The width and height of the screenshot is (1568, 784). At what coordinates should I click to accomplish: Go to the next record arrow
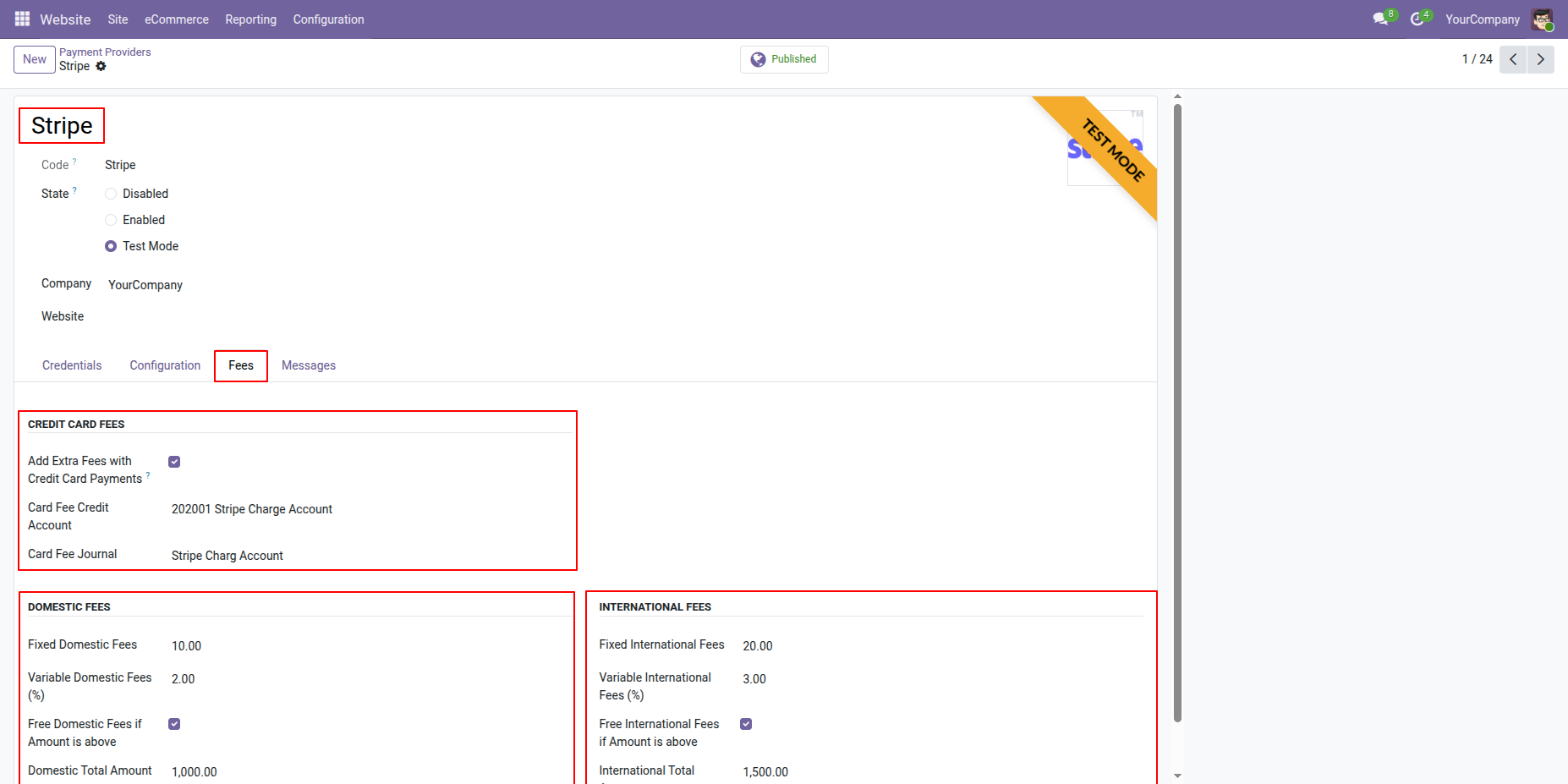[x=1540, y=59]
